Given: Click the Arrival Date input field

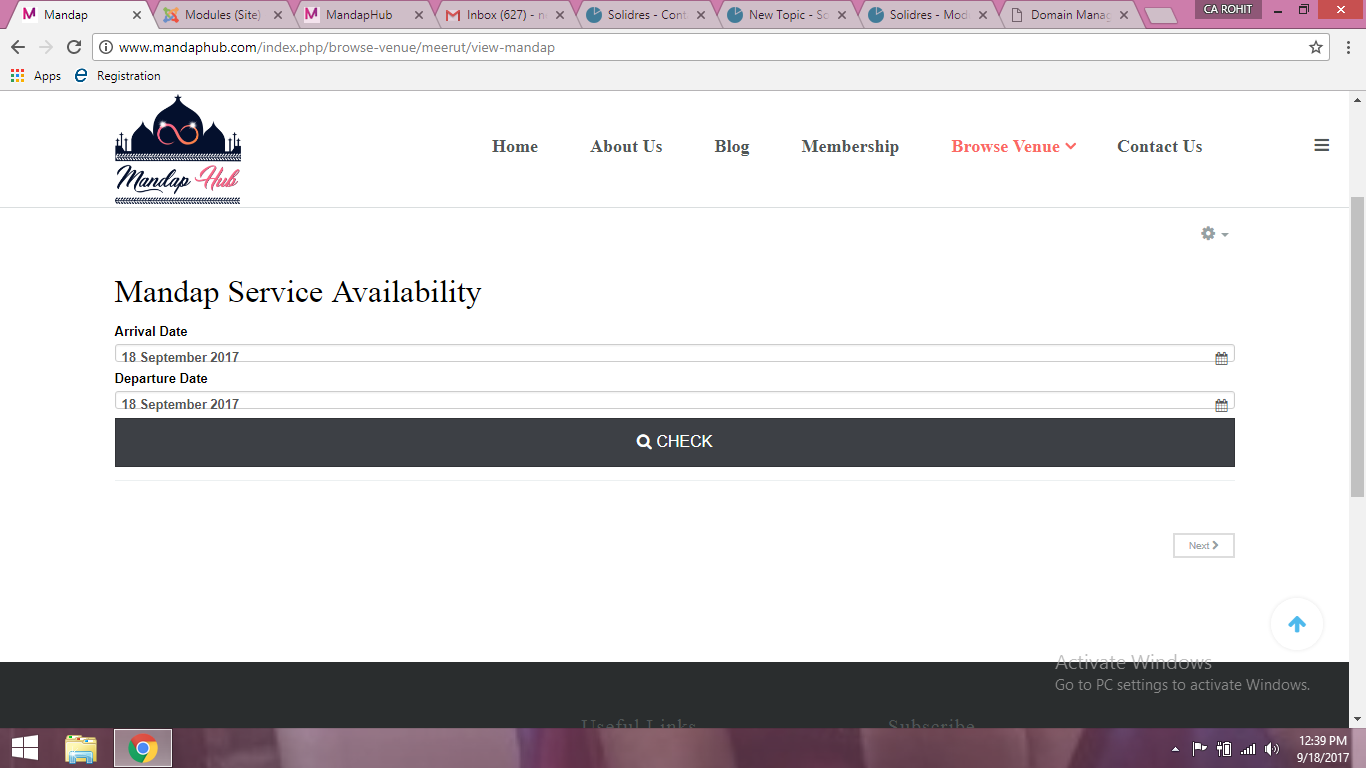Looking at the screenshot, I should [x=660, y=355].
